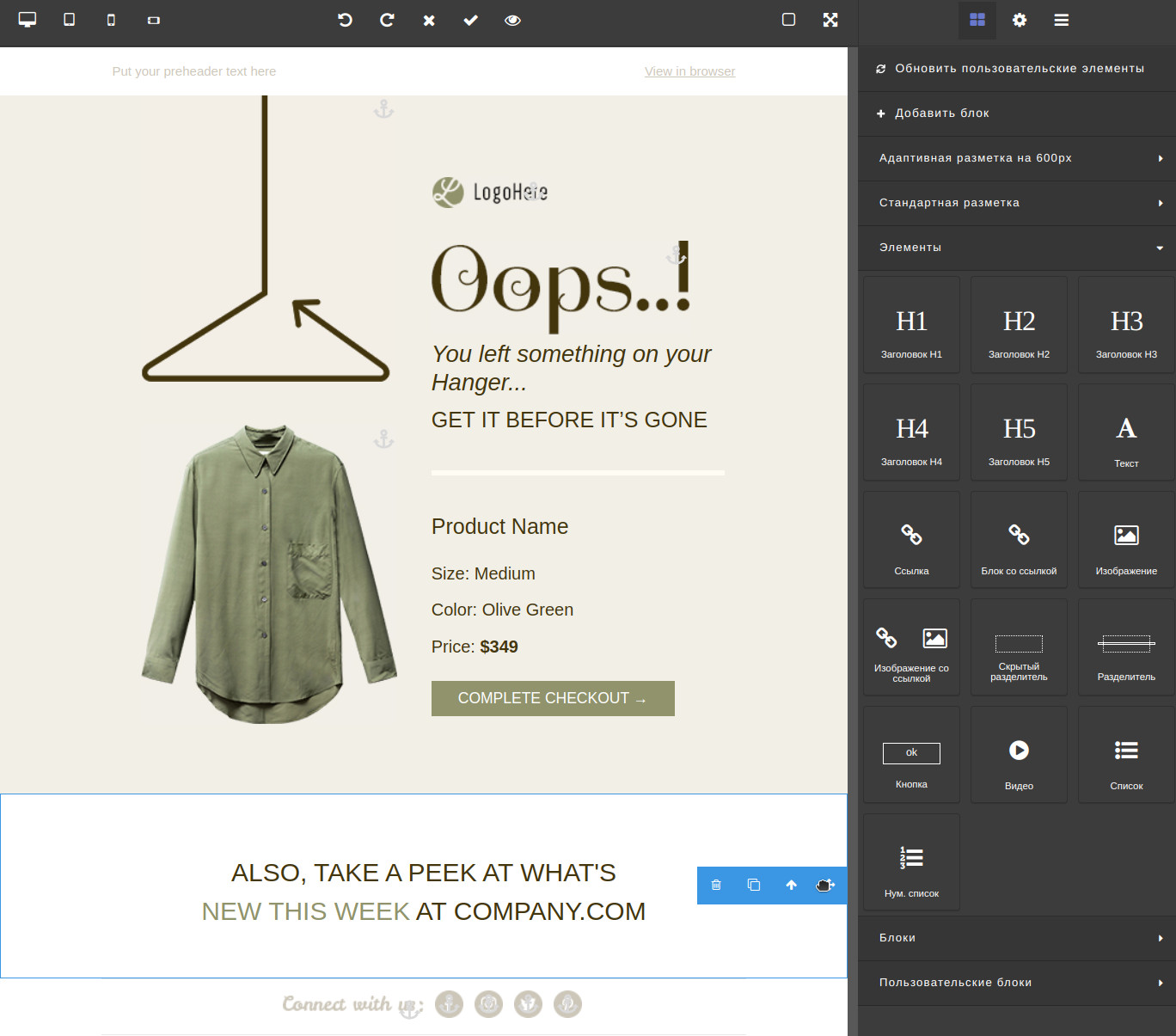Select the parent element with the up arrow
The image size is (1176, 1036).
(791, 885)
